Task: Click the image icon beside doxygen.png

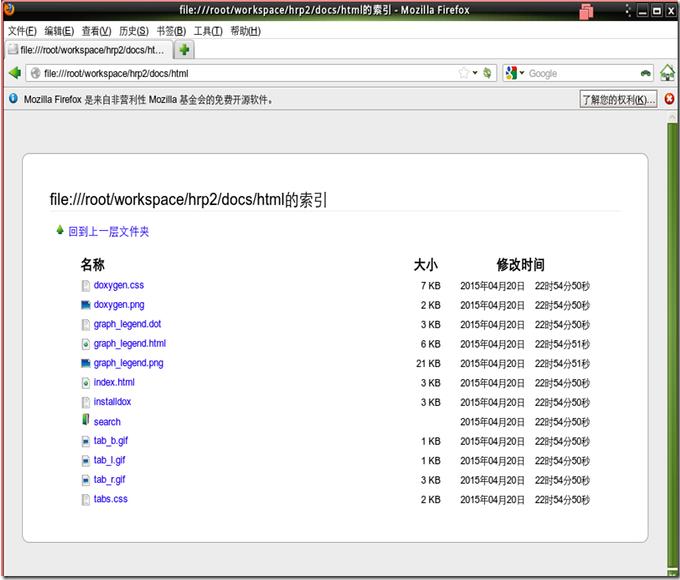Action: 85,305
